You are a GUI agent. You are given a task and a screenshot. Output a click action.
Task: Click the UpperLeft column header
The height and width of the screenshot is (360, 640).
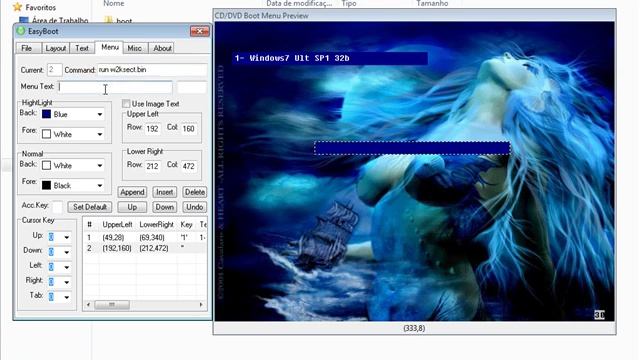117,224
